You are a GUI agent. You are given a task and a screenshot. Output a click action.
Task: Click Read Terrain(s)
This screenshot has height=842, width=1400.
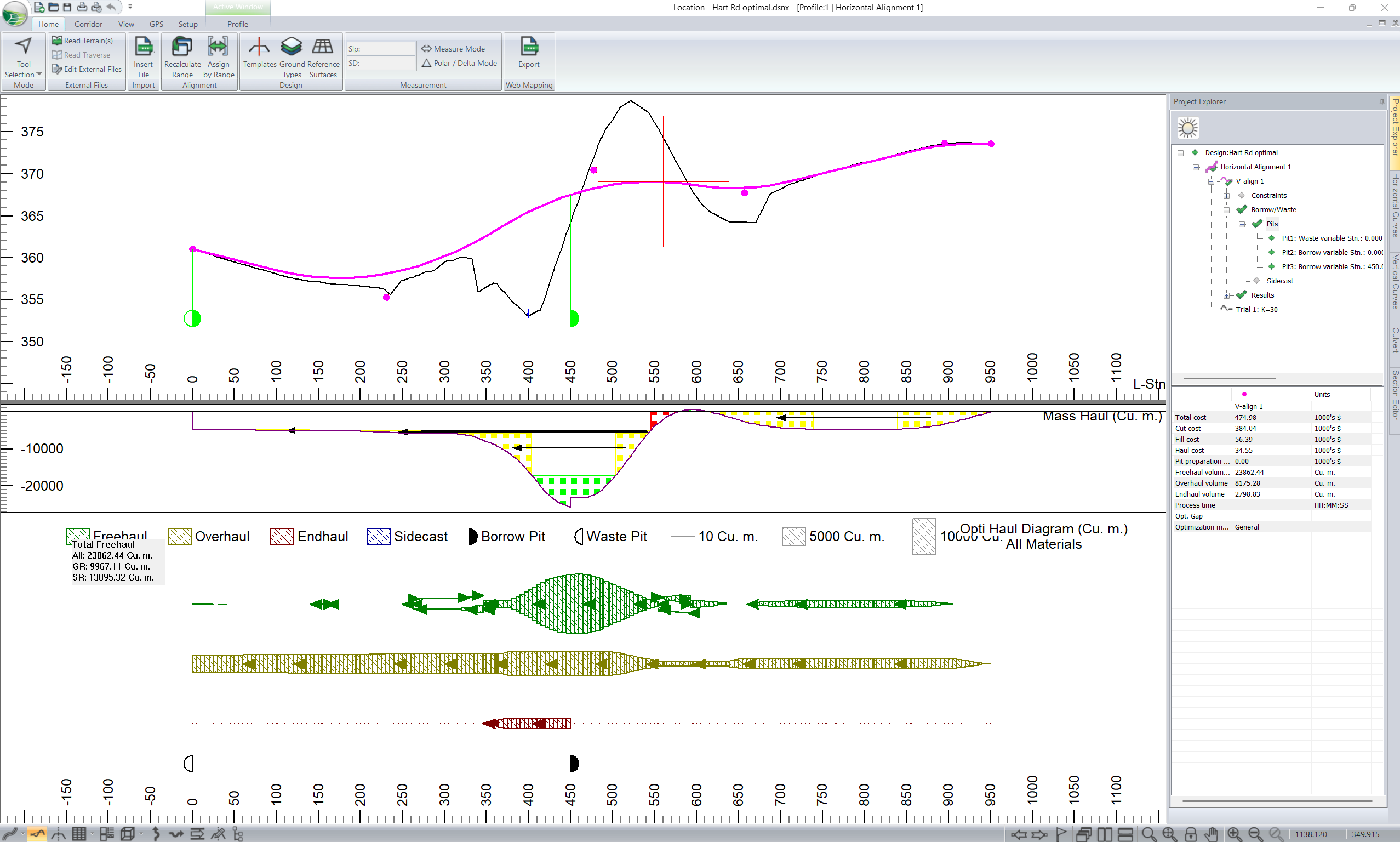pos(82,41)
